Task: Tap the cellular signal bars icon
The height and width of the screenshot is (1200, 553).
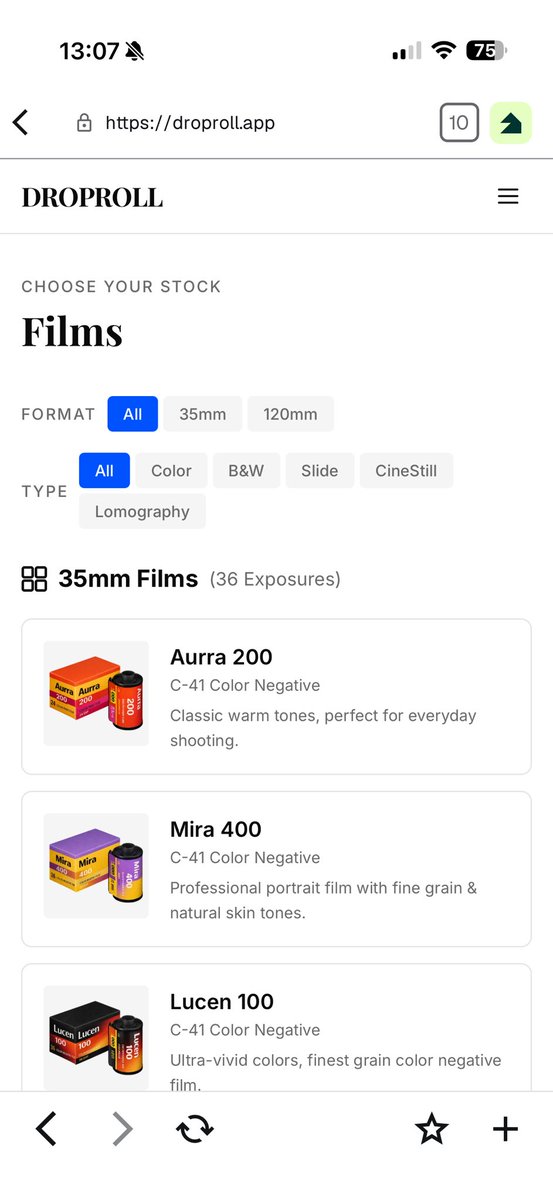Action: pos(407,51)
